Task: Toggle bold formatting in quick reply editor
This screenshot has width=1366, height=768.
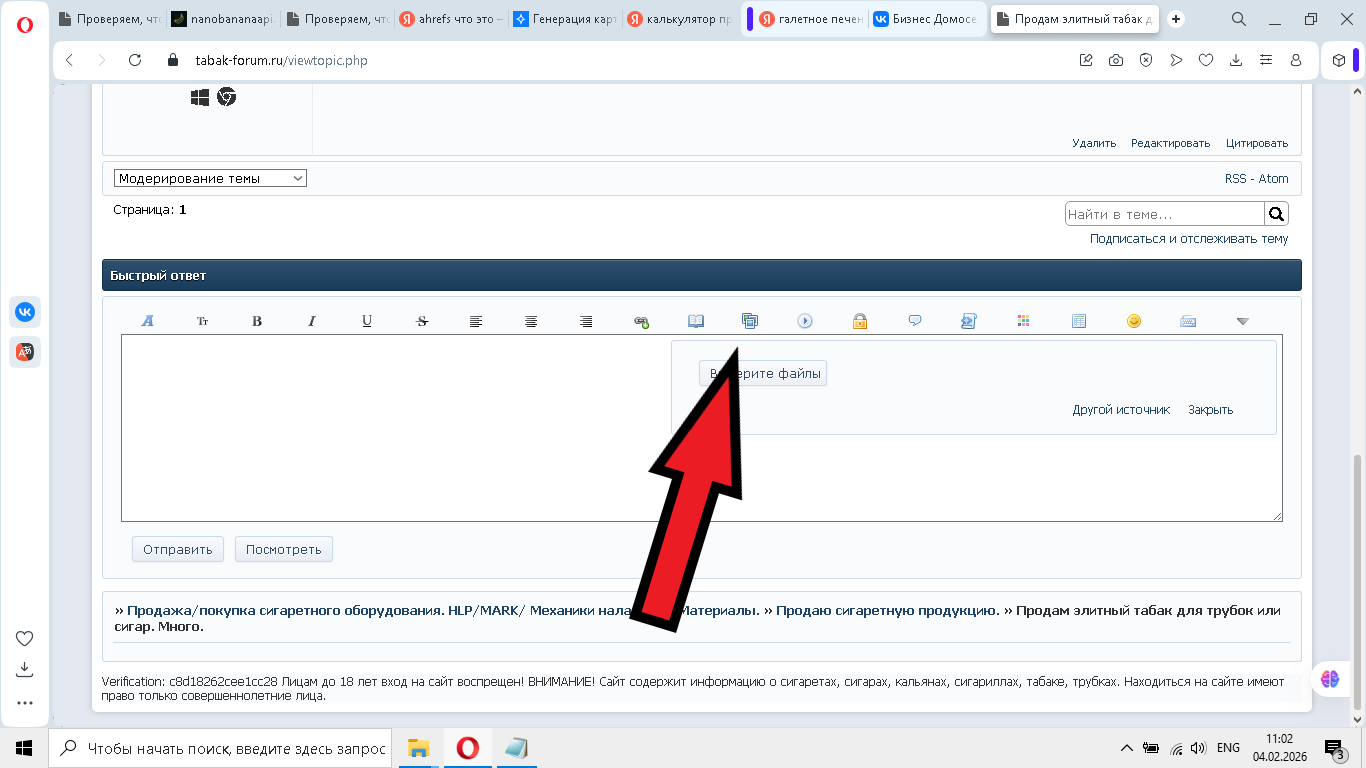Action: point(257,320)
